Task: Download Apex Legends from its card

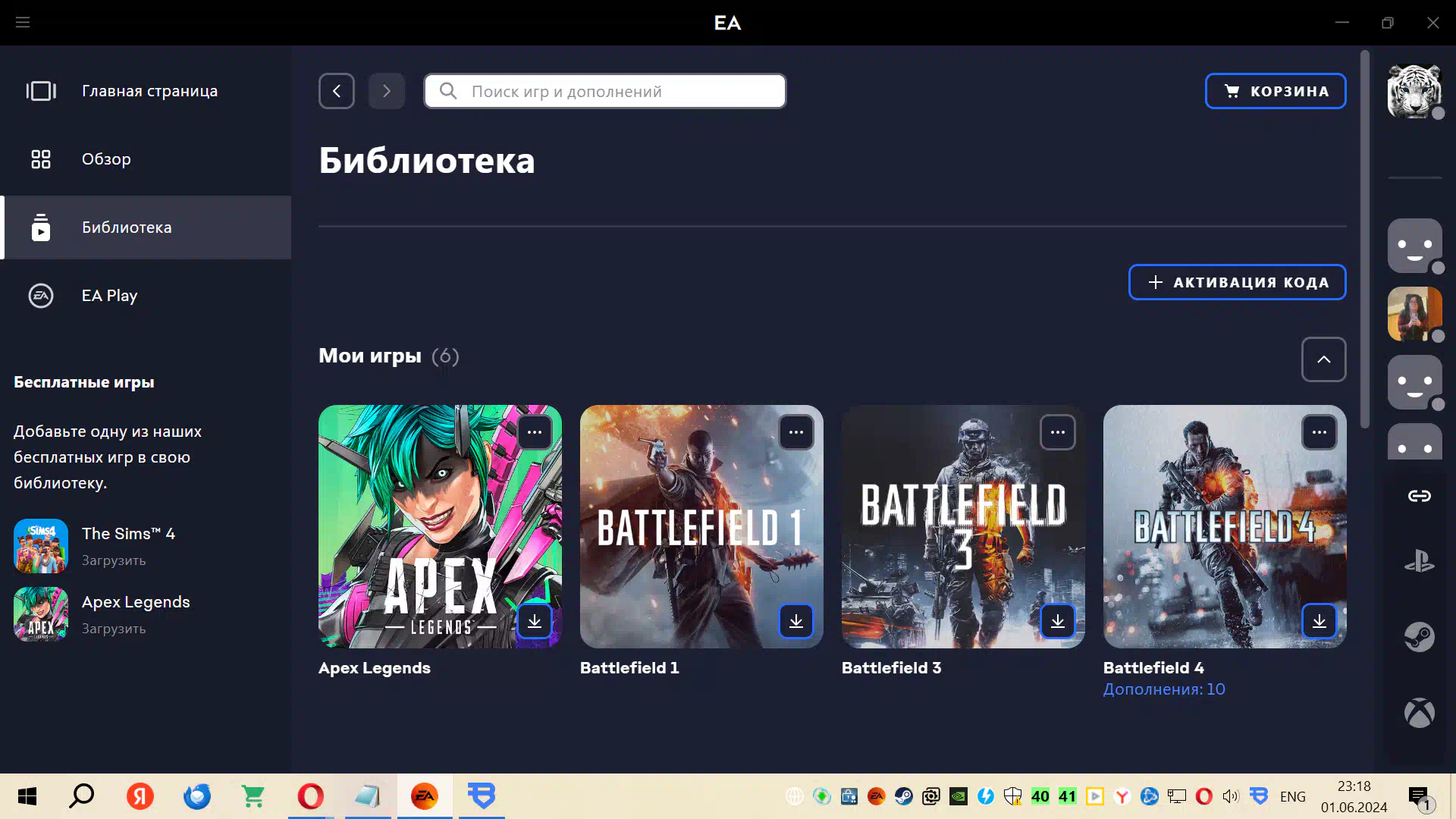Action: click(x=535, y=621)
